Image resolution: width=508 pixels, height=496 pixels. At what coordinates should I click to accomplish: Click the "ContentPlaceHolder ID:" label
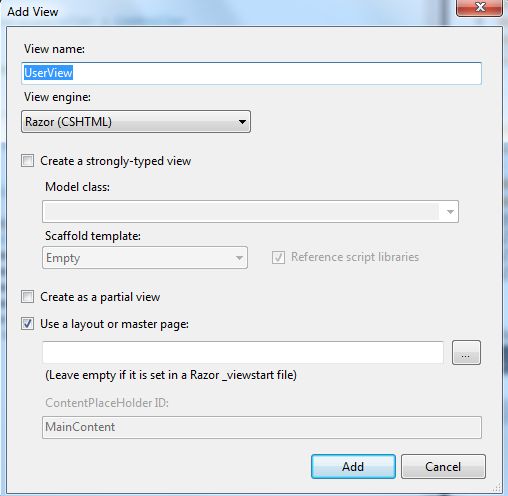pos(107,403)
